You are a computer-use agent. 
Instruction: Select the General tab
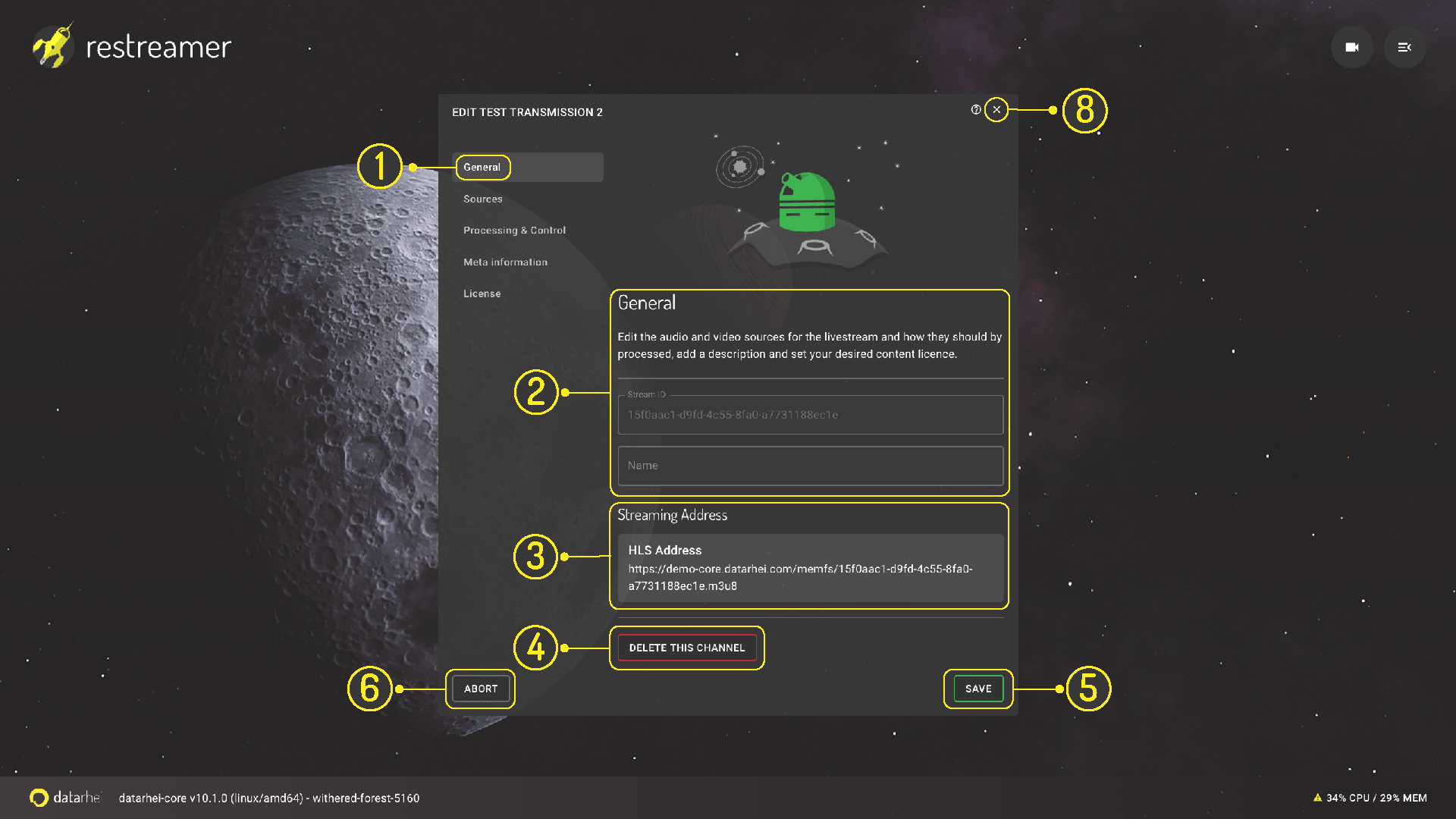tap(528, 167)
